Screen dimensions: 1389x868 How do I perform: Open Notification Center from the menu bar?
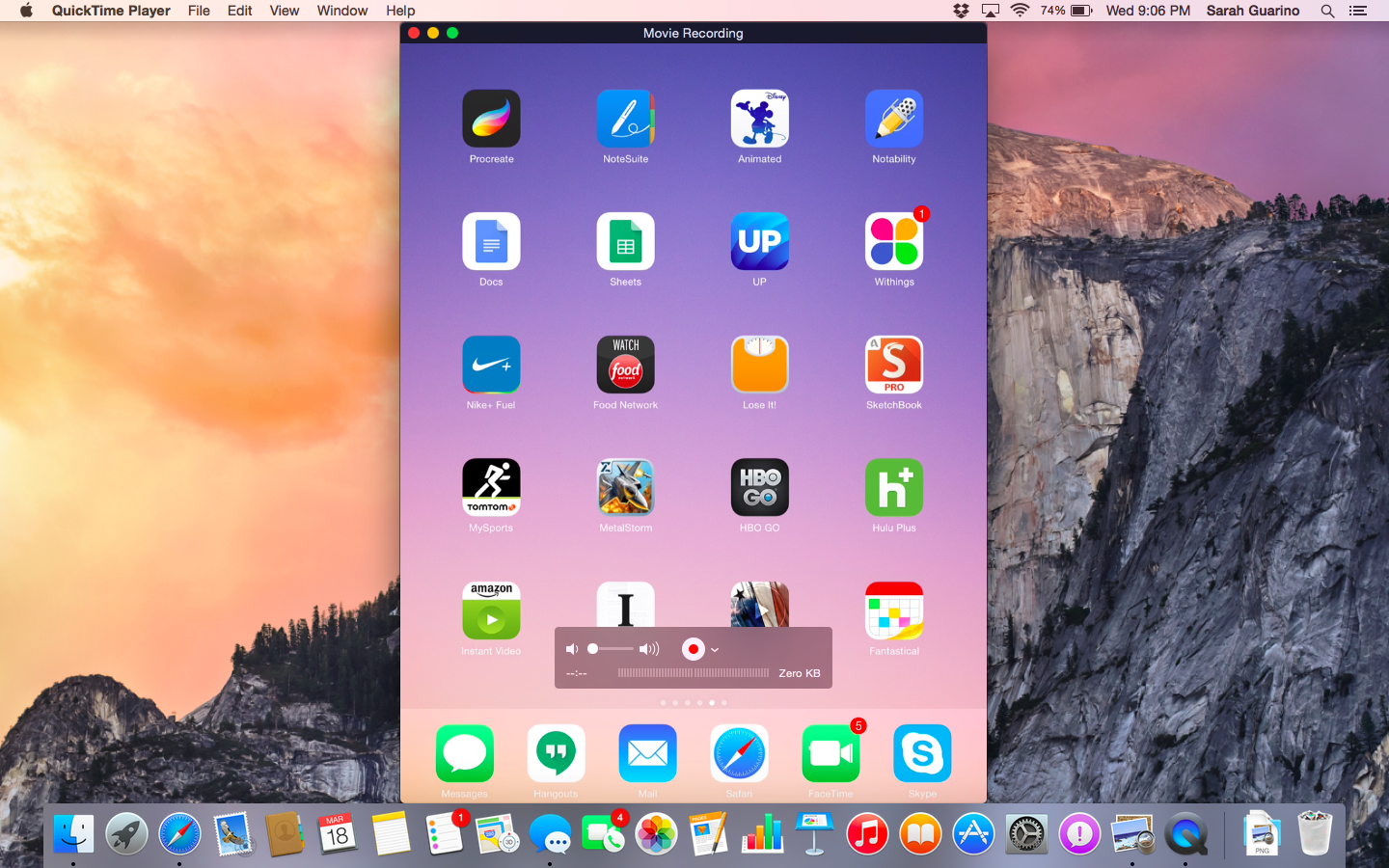pyautogui.click(x=1358, y=11)
